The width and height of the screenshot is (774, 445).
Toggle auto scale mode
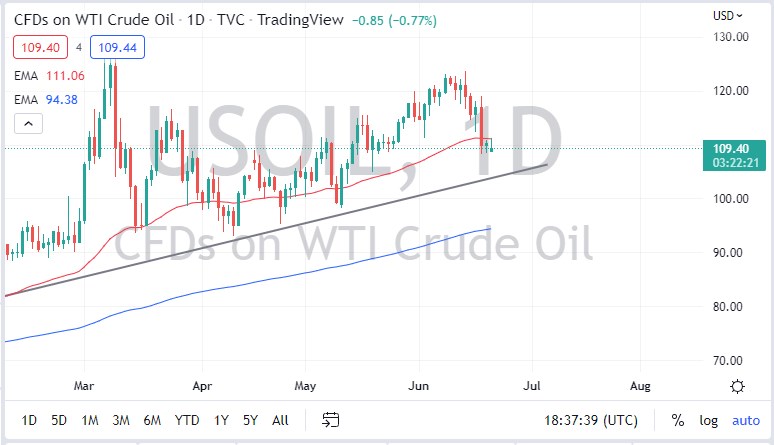745,421
